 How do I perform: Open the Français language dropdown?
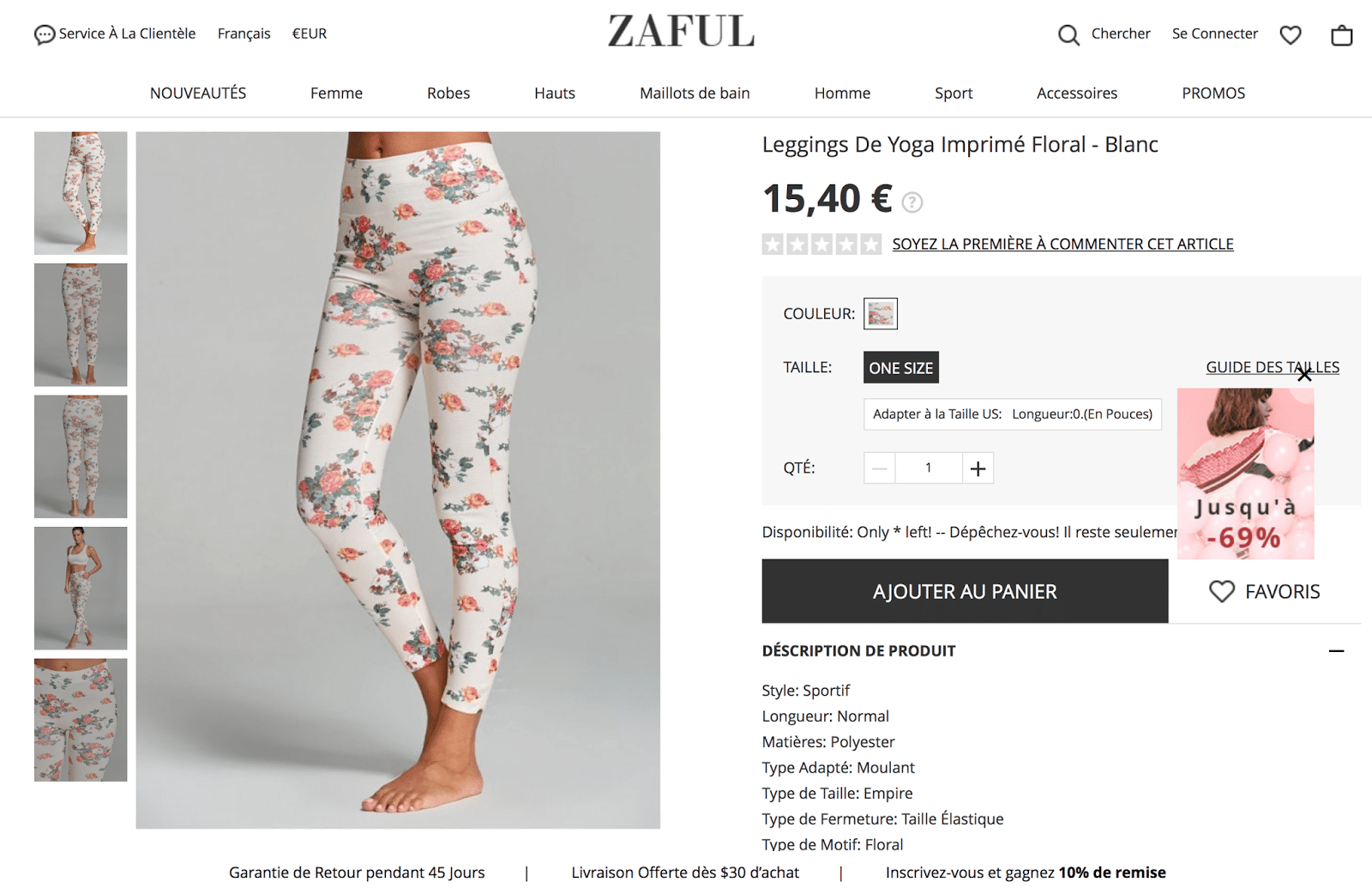coord(244,33)
